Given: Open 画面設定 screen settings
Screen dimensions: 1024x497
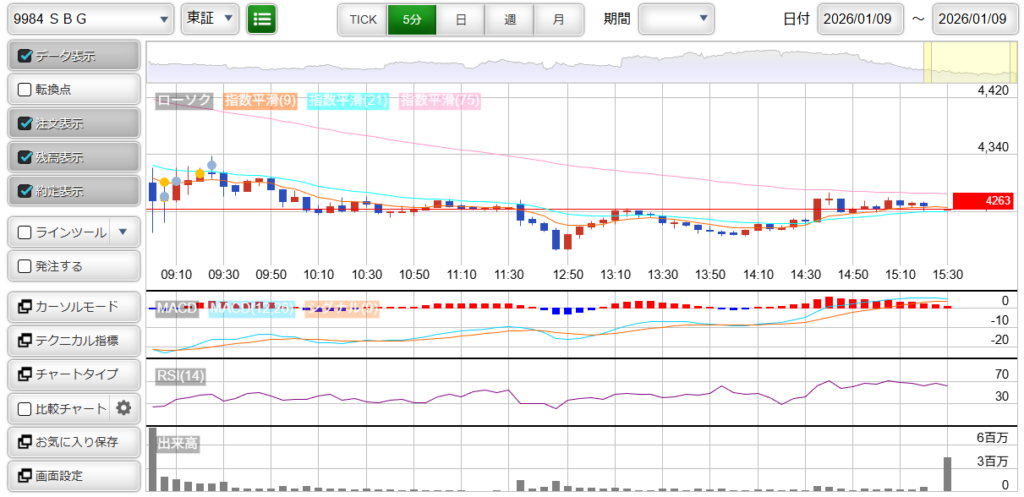Looking at the screenshot, I should click(73, 476).
